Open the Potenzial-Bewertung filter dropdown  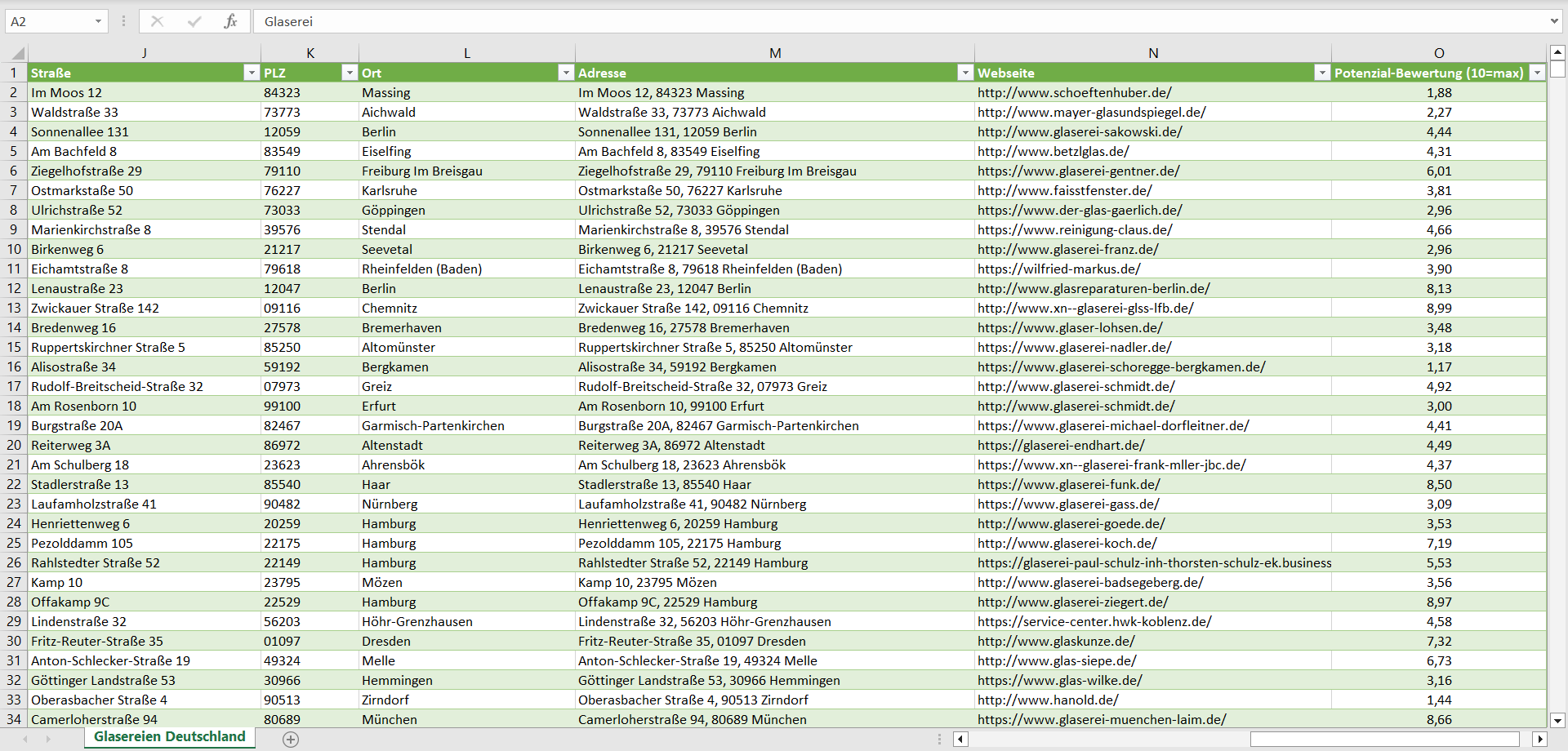(x=1537, y=73)
